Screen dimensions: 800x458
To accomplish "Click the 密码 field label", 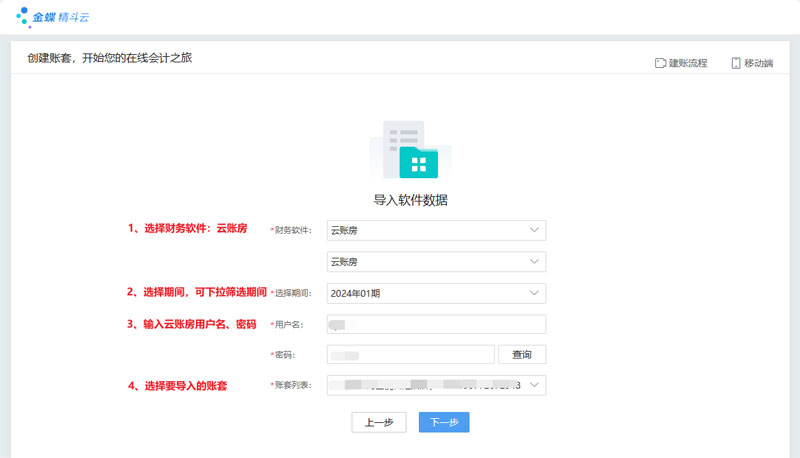I will click(283, 355).
